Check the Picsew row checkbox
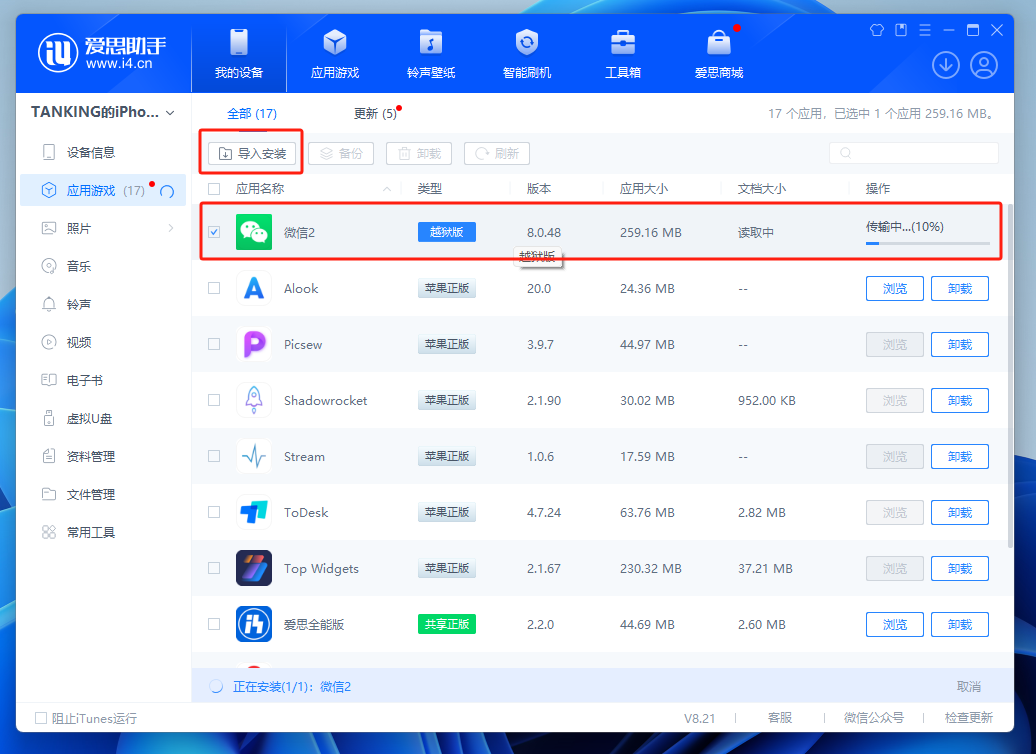This screenshot has height=754, width=1036. [214, 344]
